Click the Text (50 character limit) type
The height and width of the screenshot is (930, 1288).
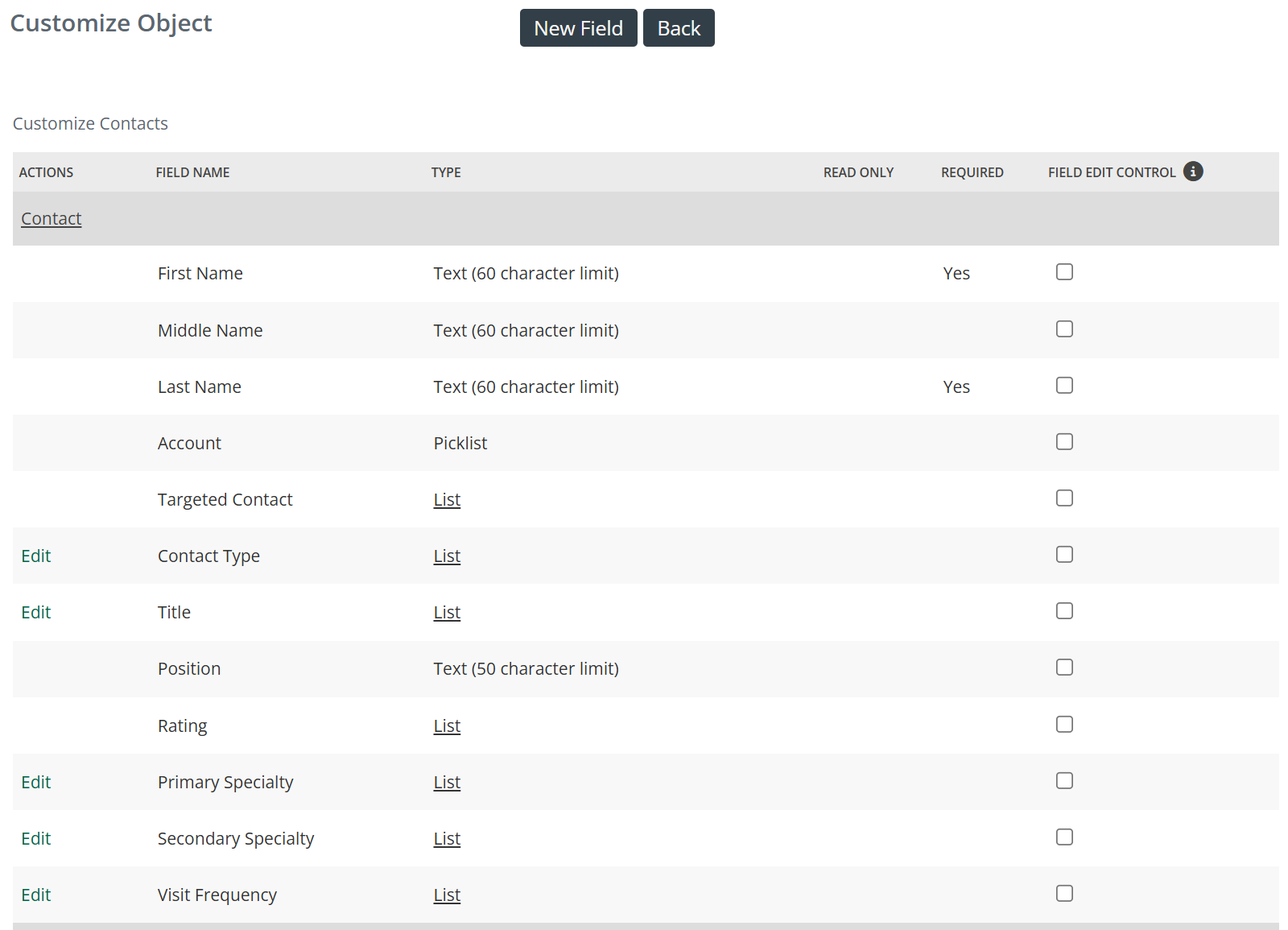[x=526, y=668]
